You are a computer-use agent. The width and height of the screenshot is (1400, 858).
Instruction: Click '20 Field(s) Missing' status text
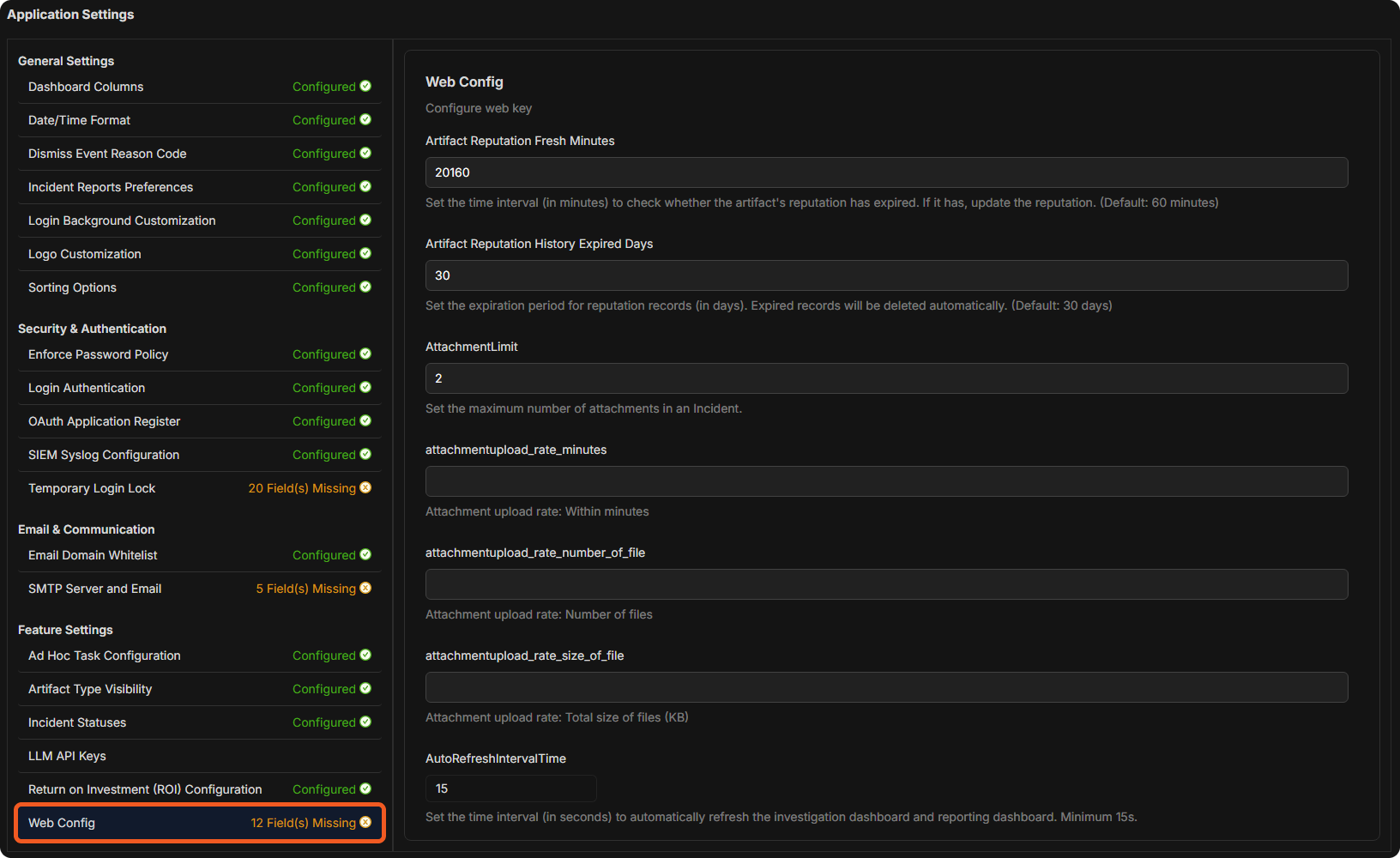(302, 488)
